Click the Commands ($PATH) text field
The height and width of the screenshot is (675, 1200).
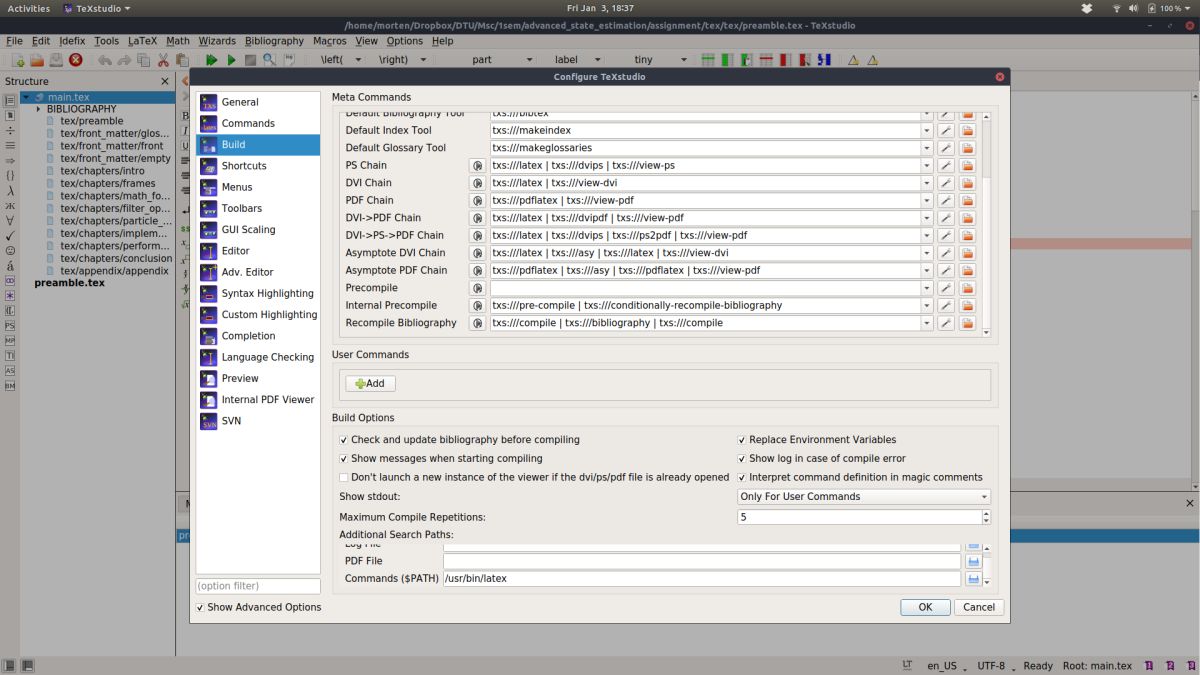701,579
